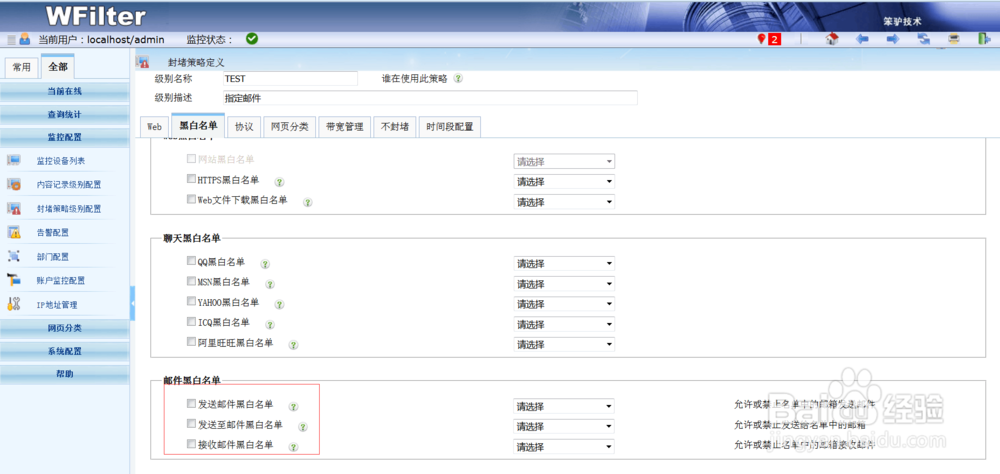Tick the QQ黑白名单 checkbox
This screenshot has height=474, width=1000.
tap(191, 261)
